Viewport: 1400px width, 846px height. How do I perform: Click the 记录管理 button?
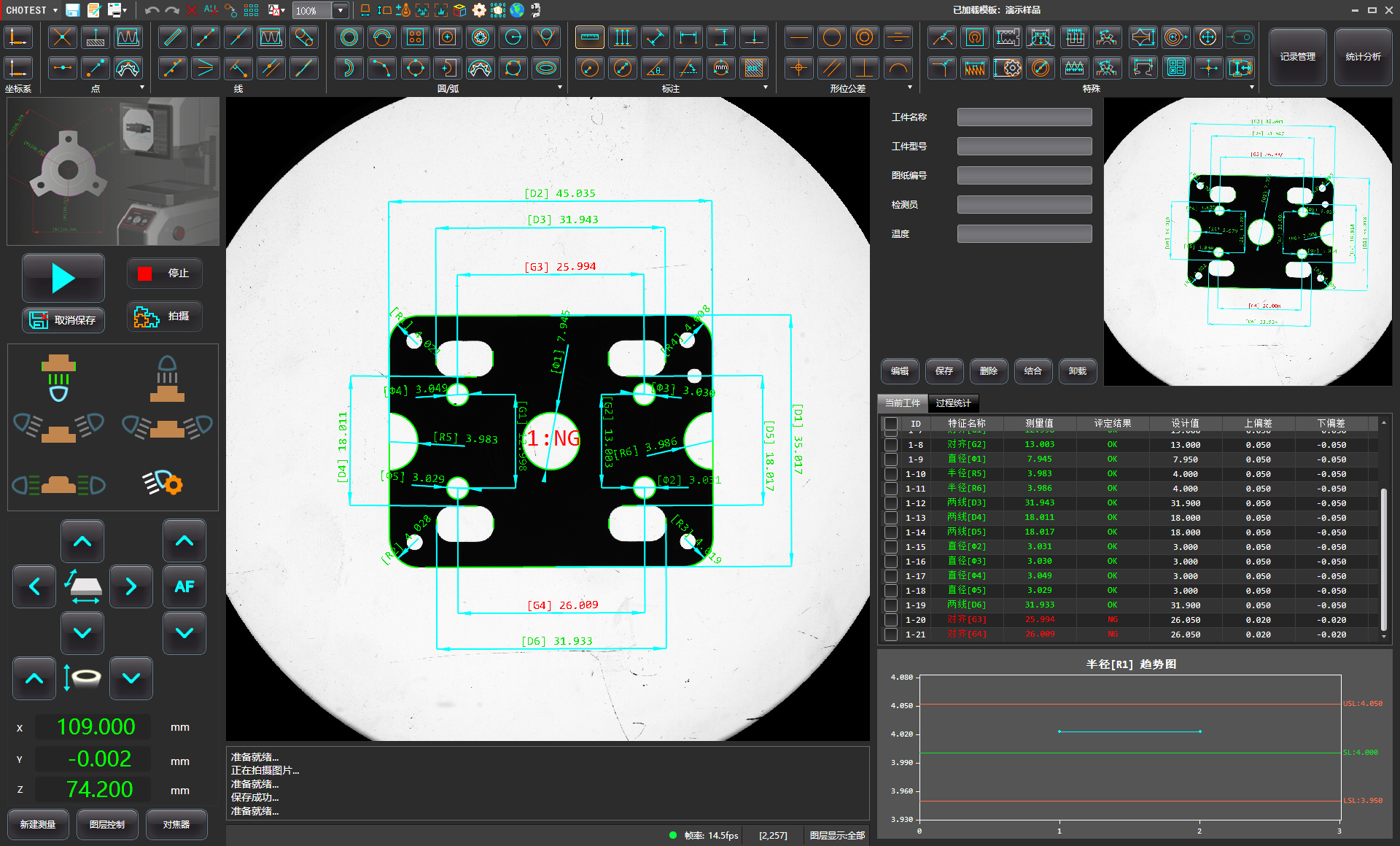click(x=1297, y=57)
